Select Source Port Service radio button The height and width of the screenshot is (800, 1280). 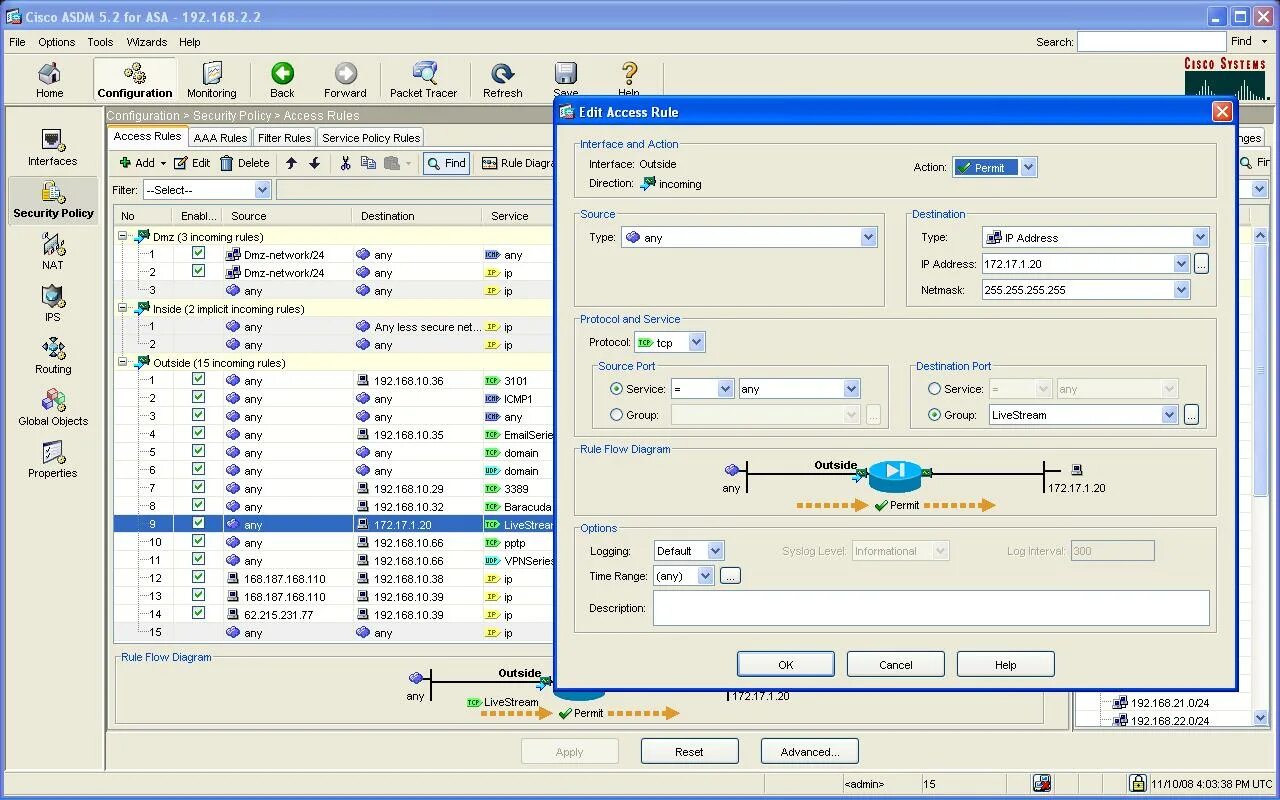[616, 389]
